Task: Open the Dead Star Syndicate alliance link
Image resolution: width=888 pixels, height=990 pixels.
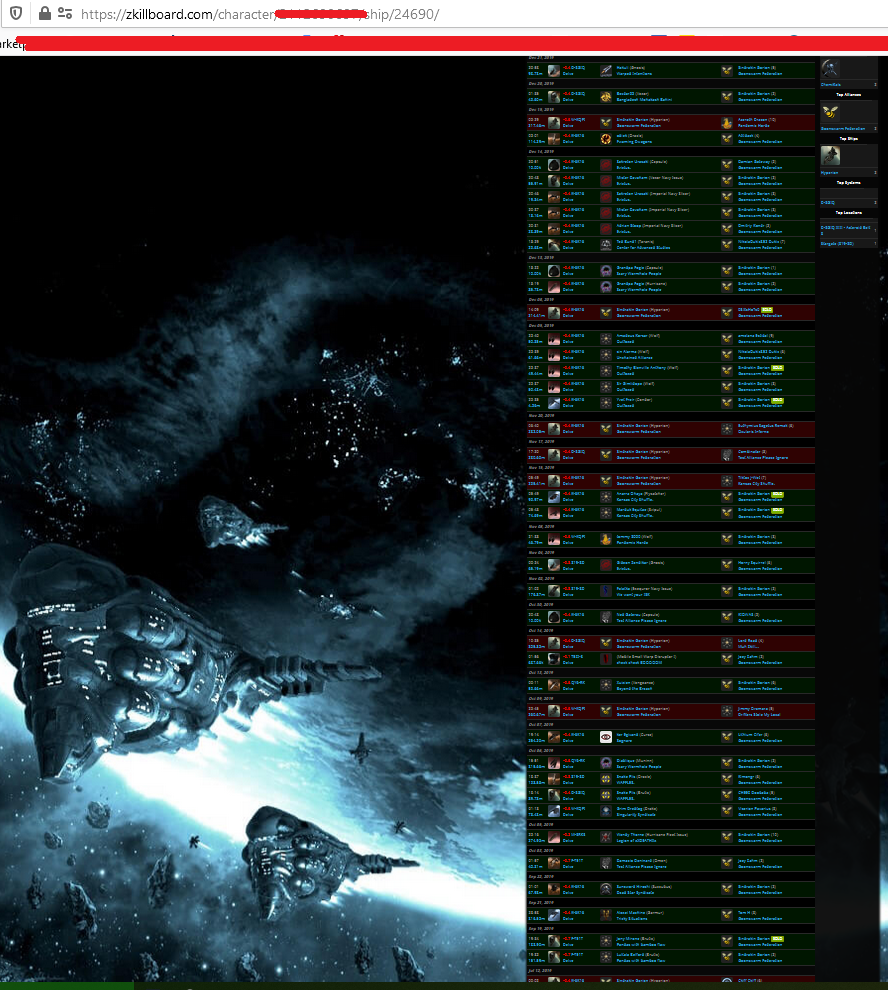Action: pos(635,893)
